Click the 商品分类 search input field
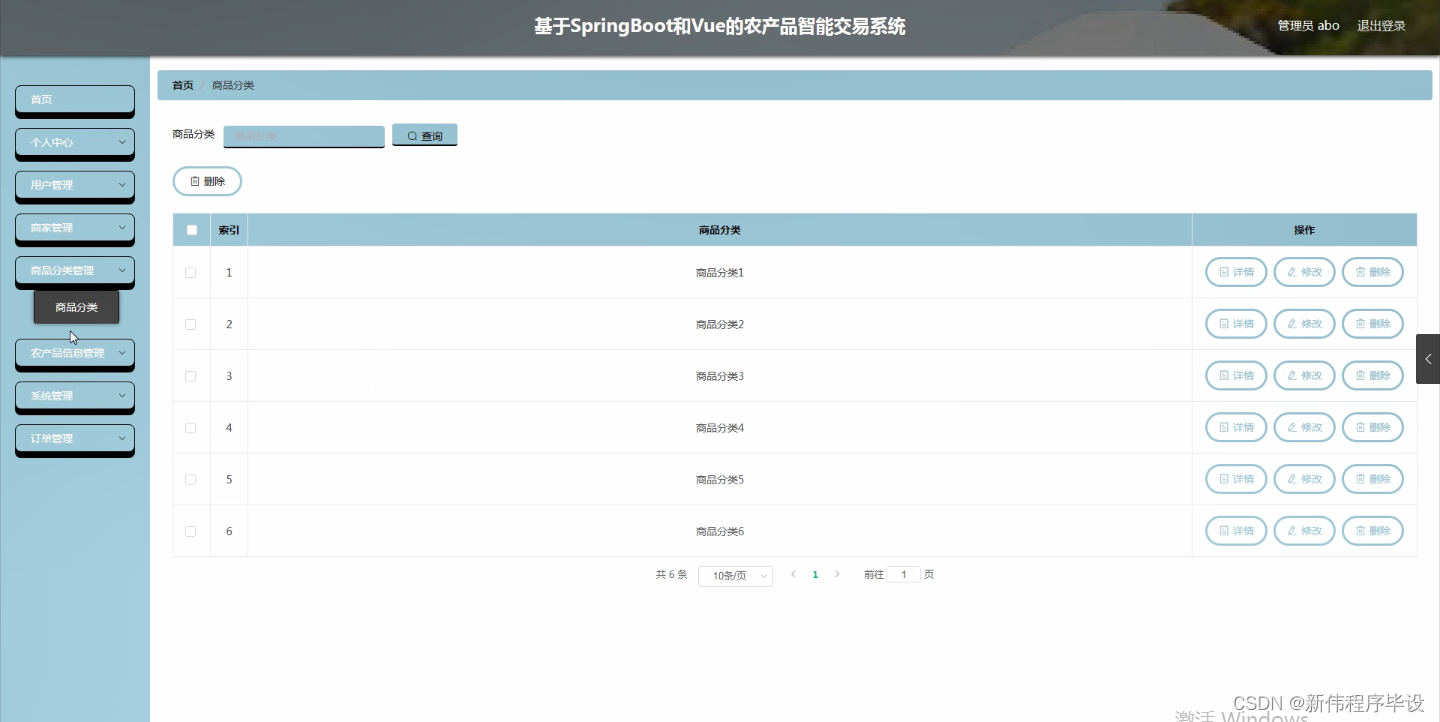The width and height of the screenshot is (1440, 722). 303,135
